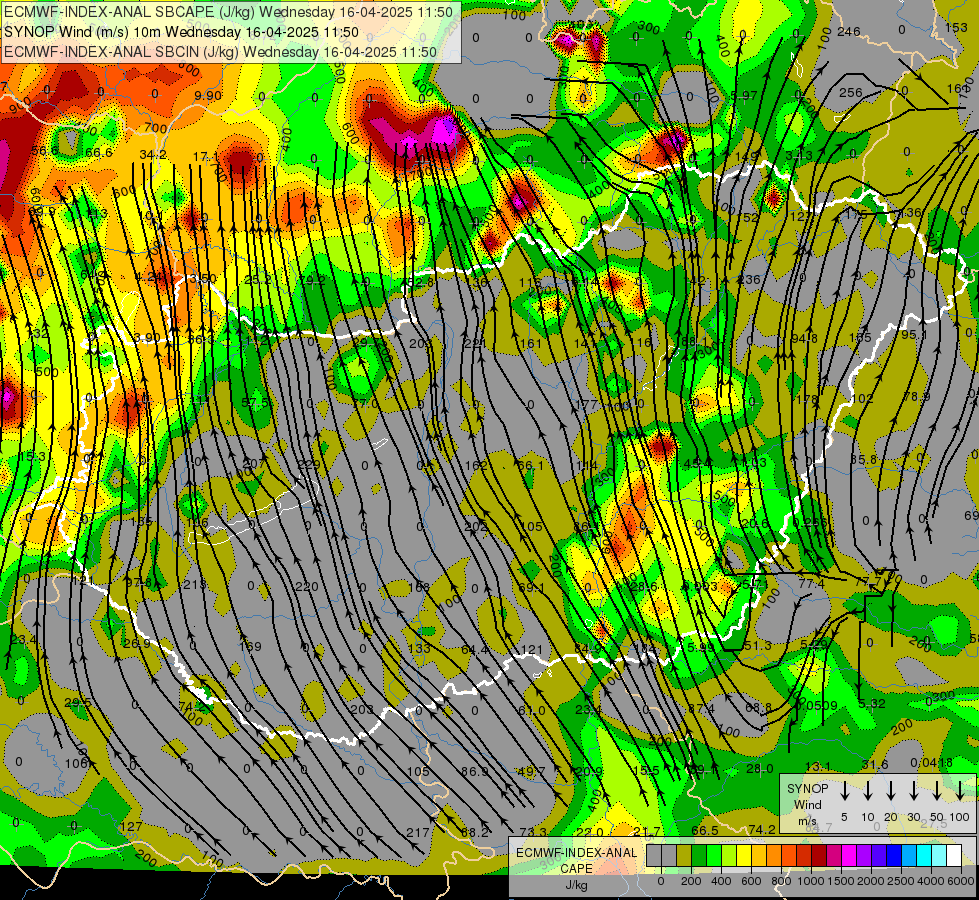The height and width of the screenshot is (900, 979).
Task: Click the 'SYNOP Wind m/s' legend title
Action: point(807,805)
